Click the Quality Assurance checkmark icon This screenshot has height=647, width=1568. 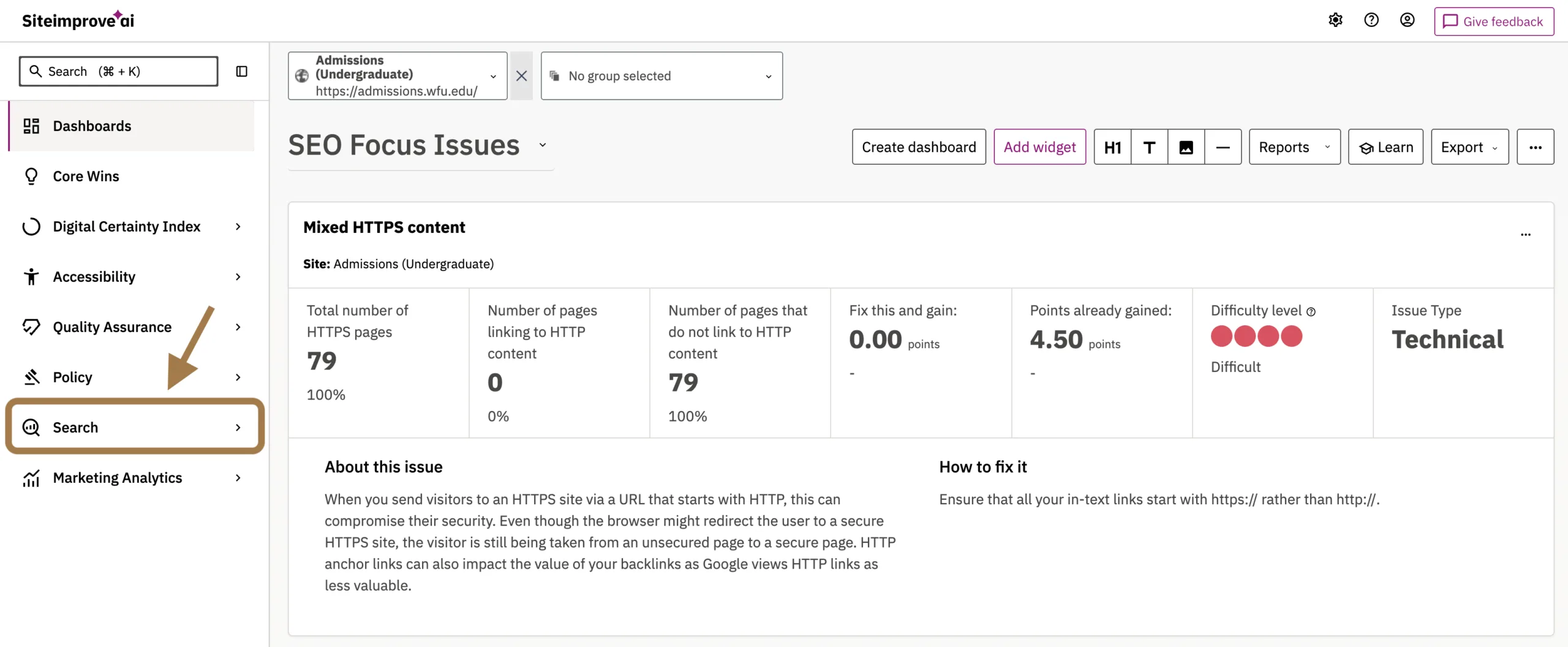(31, 327)
